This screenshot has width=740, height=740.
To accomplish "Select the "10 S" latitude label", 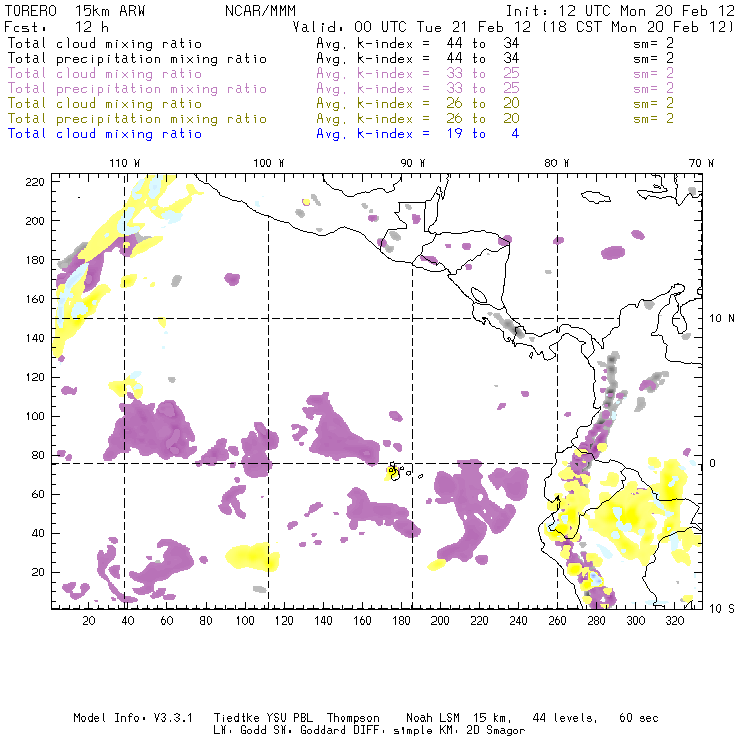I will [722, 609].
